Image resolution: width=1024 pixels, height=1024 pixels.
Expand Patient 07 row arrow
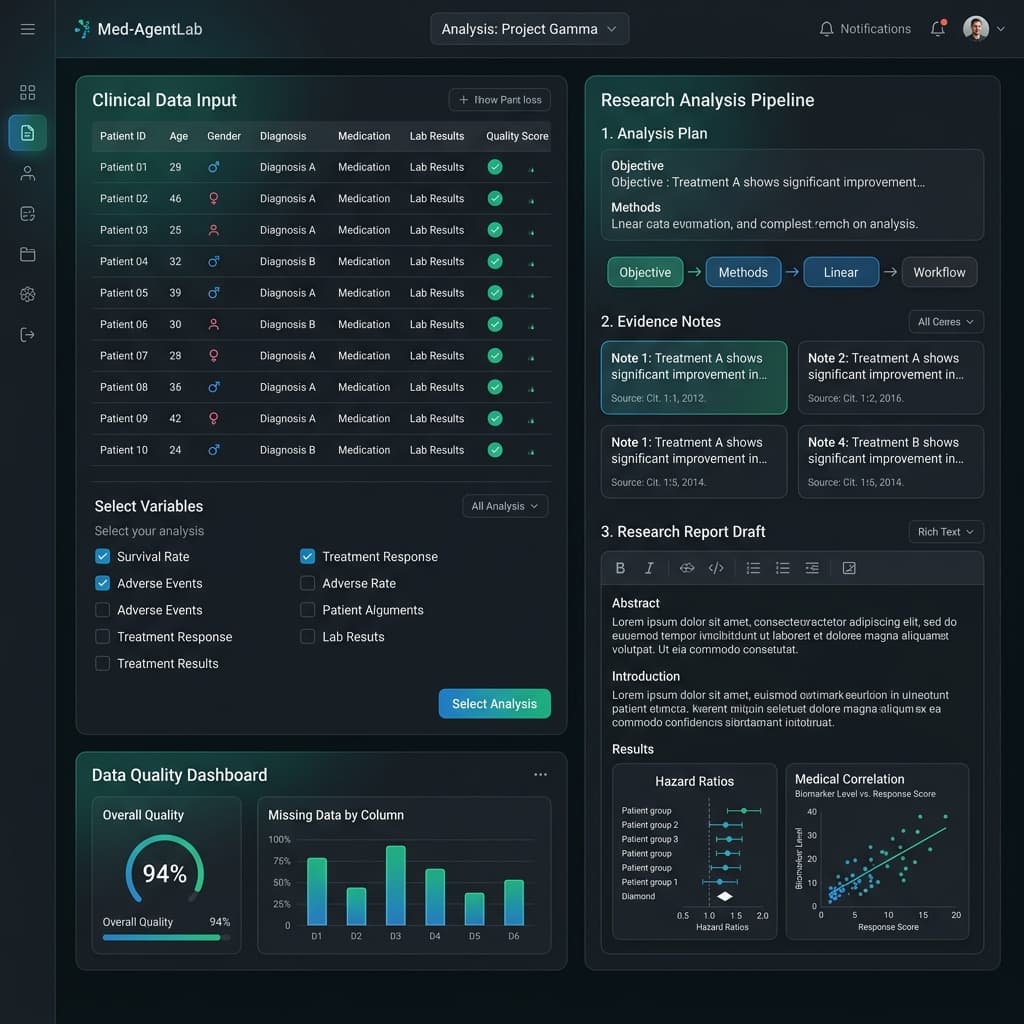click(532, 359)
